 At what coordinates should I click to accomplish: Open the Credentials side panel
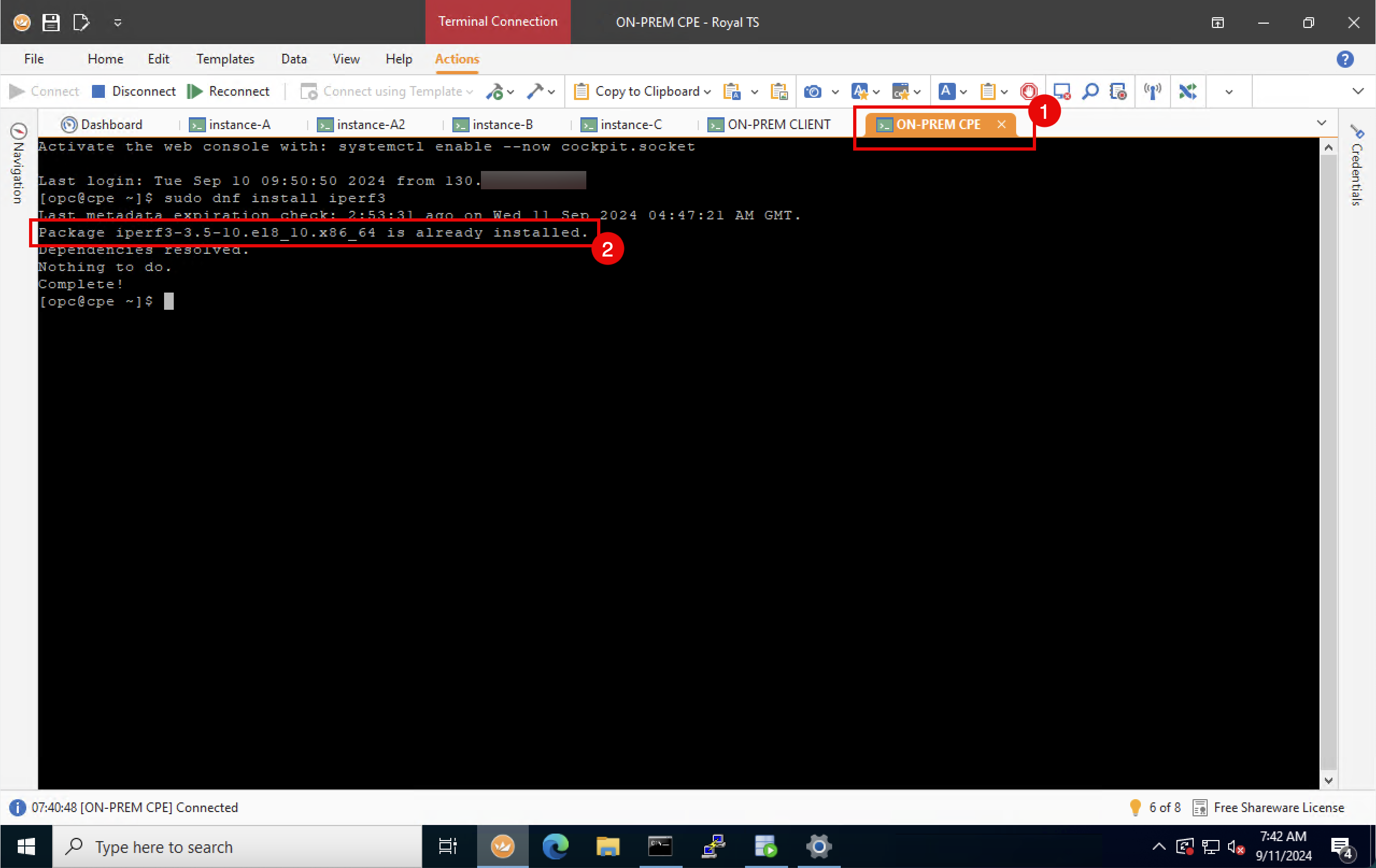(1357, 166)
